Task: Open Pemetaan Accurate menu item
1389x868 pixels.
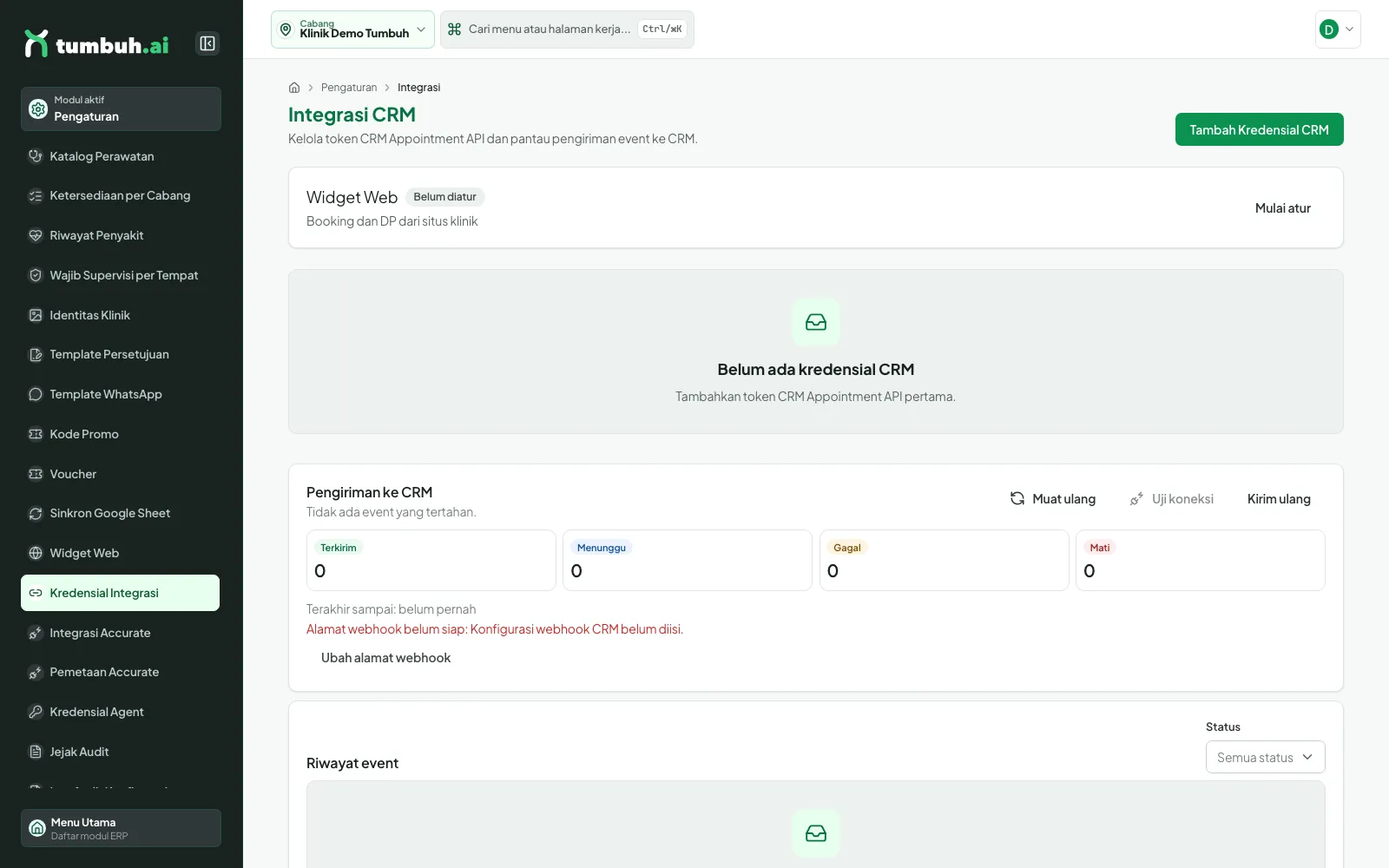Action: coord(120,672)
